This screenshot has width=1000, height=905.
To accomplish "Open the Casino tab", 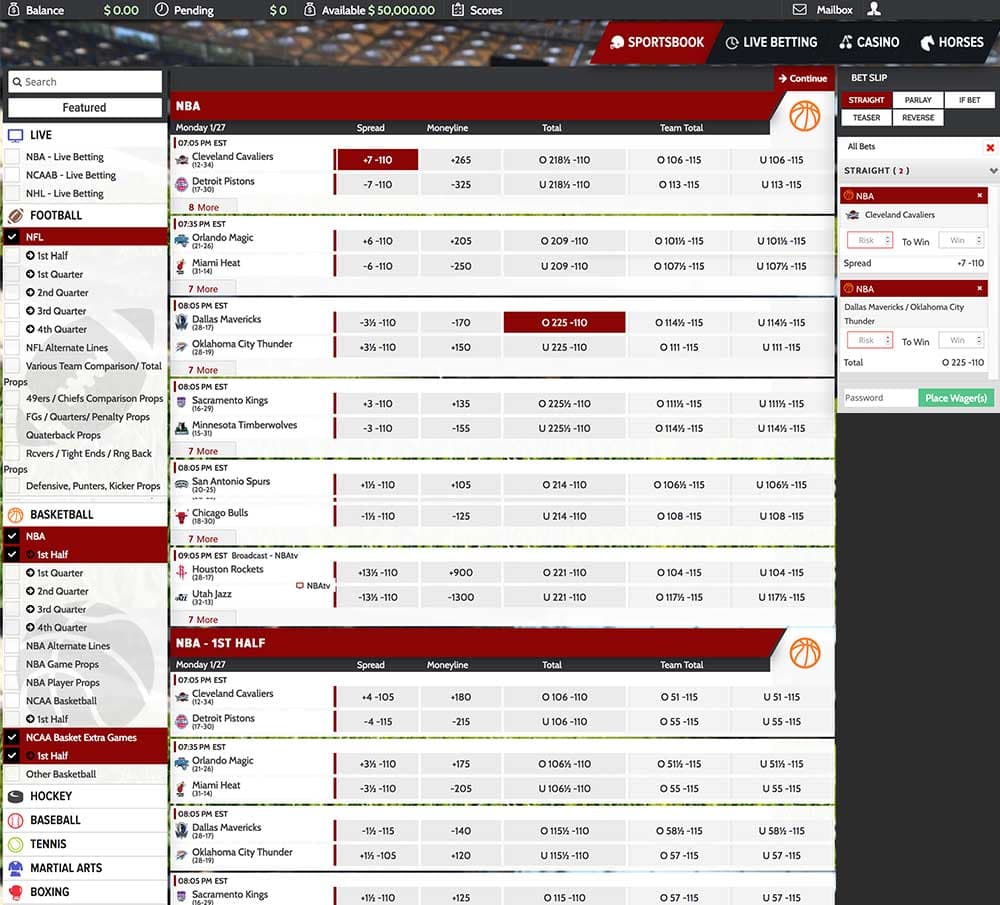I will 869,42.
